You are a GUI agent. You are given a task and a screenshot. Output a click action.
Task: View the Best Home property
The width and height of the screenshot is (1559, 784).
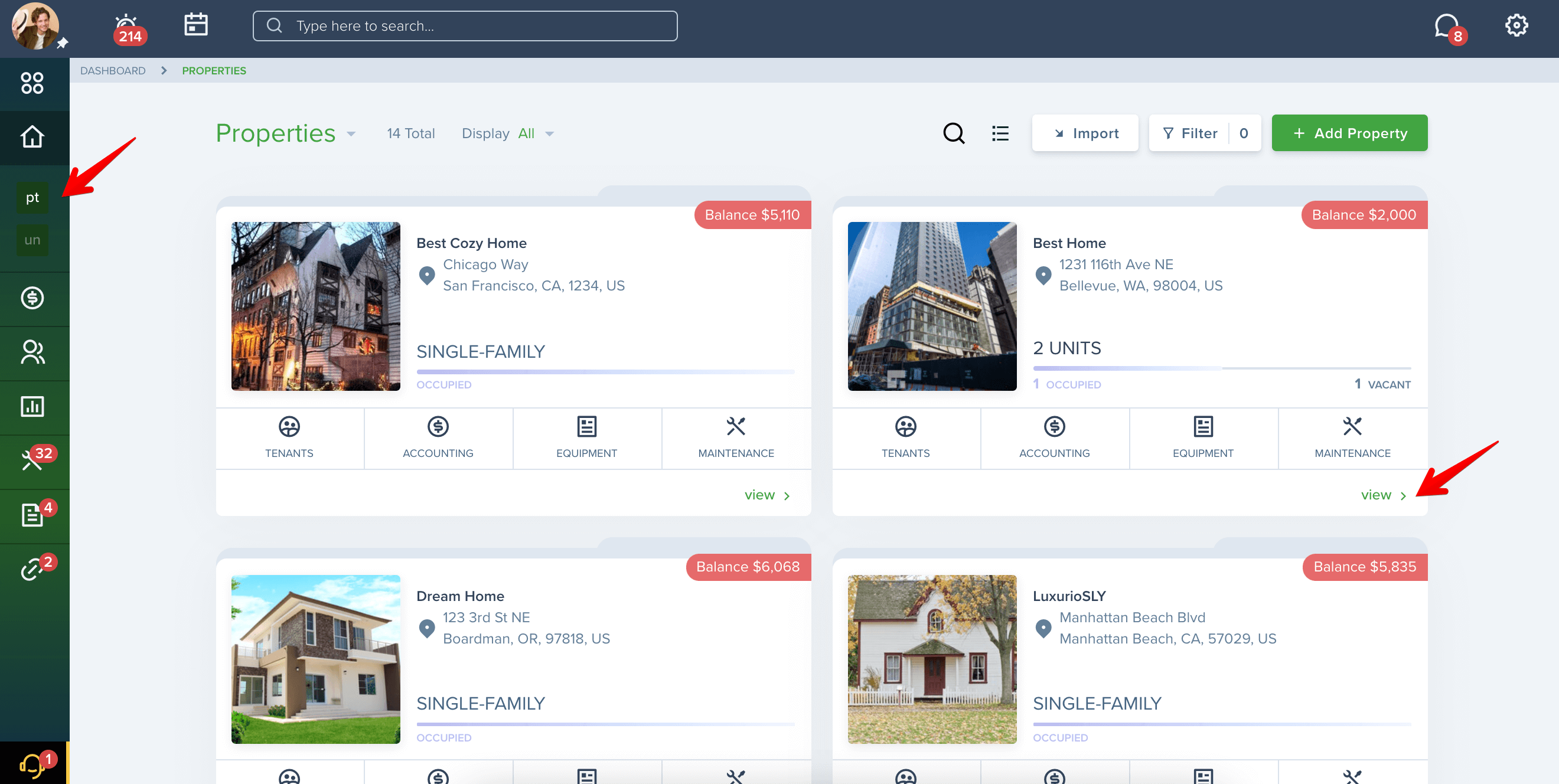(1384, 495)
